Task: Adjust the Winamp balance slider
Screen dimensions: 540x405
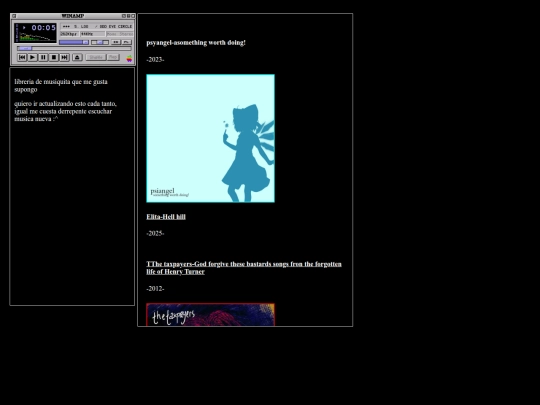Action: (100, 42)
